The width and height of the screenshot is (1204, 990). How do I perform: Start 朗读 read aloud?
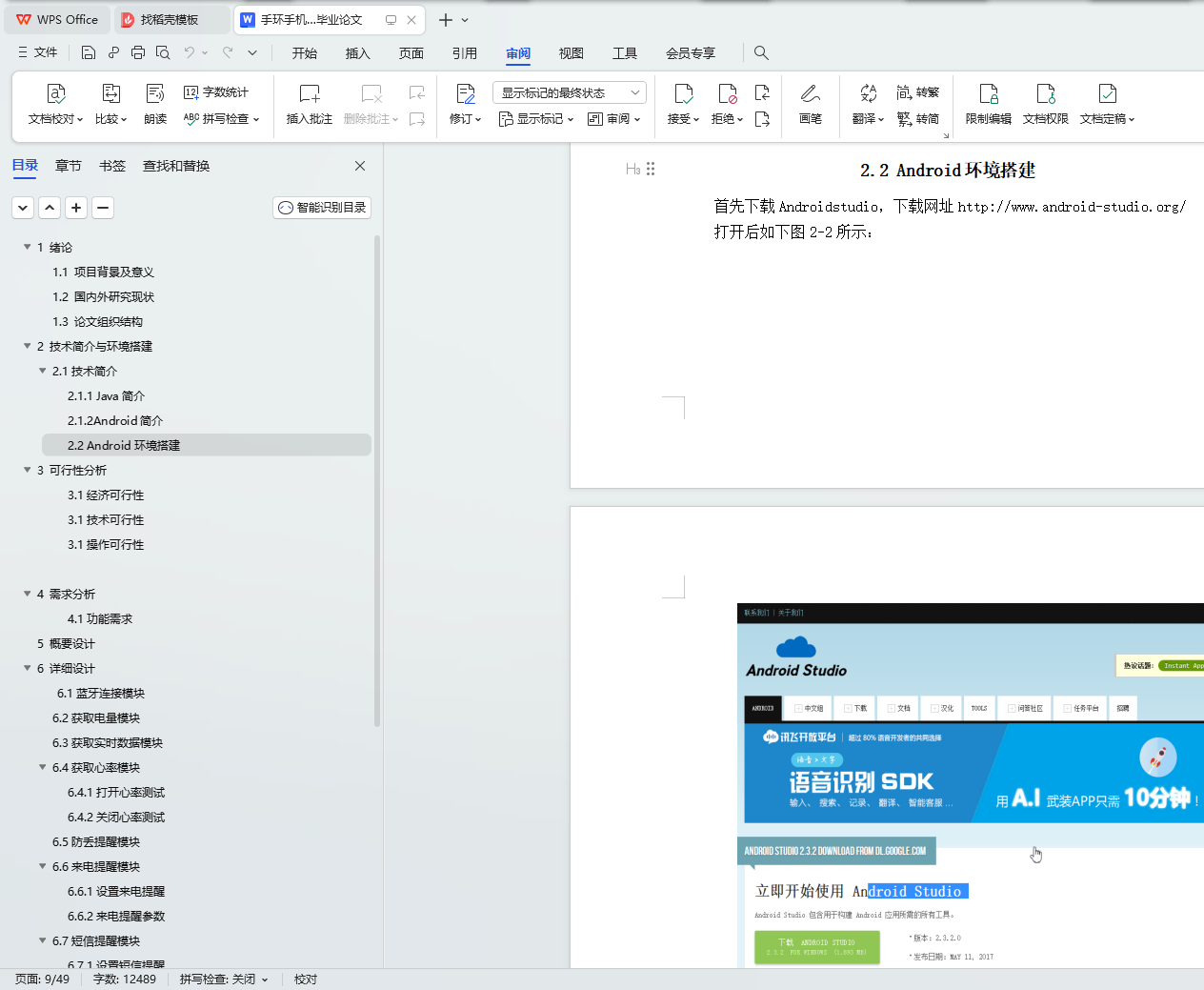(155, 105)
